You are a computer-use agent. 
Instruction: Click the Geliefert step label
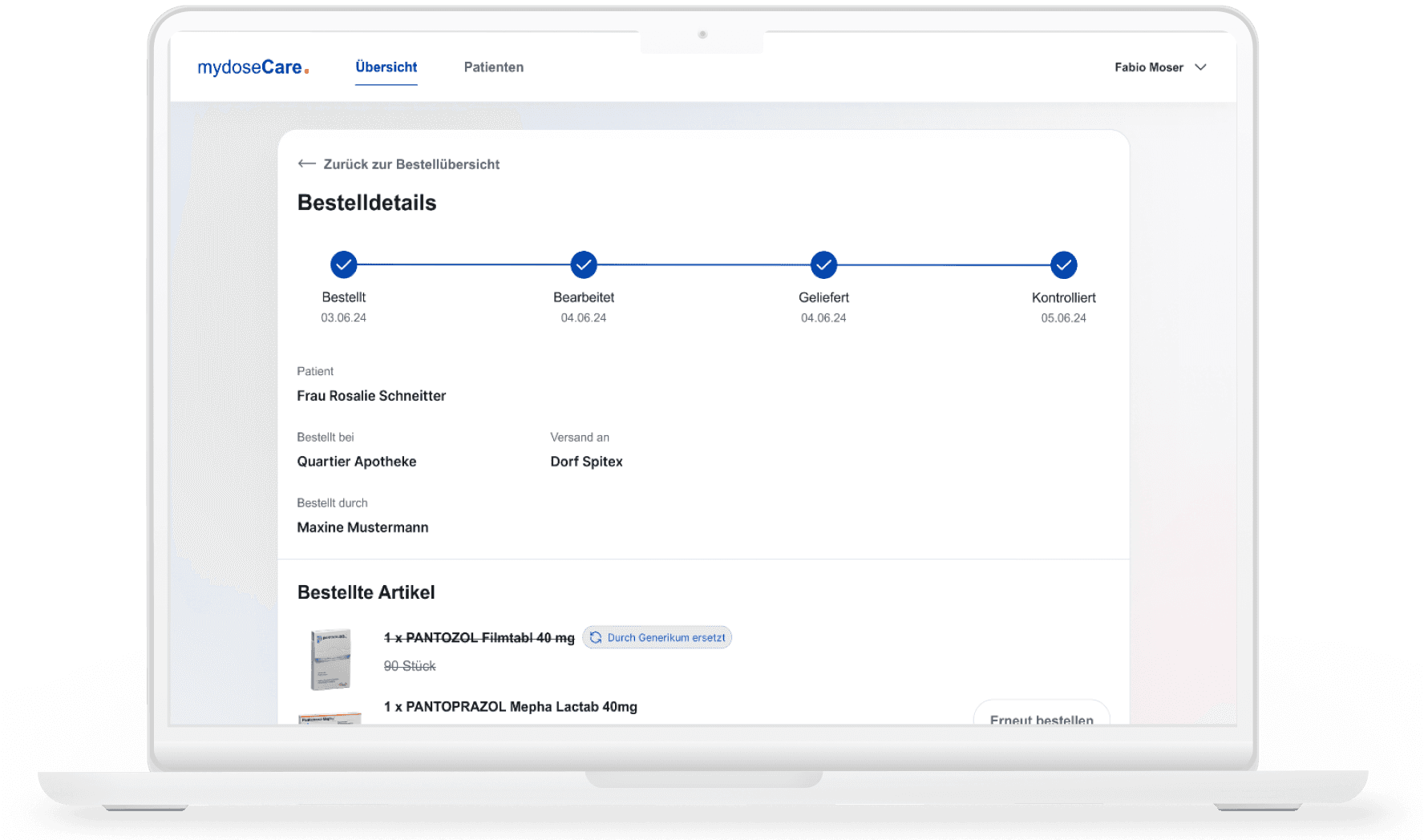tap(823, 297)
